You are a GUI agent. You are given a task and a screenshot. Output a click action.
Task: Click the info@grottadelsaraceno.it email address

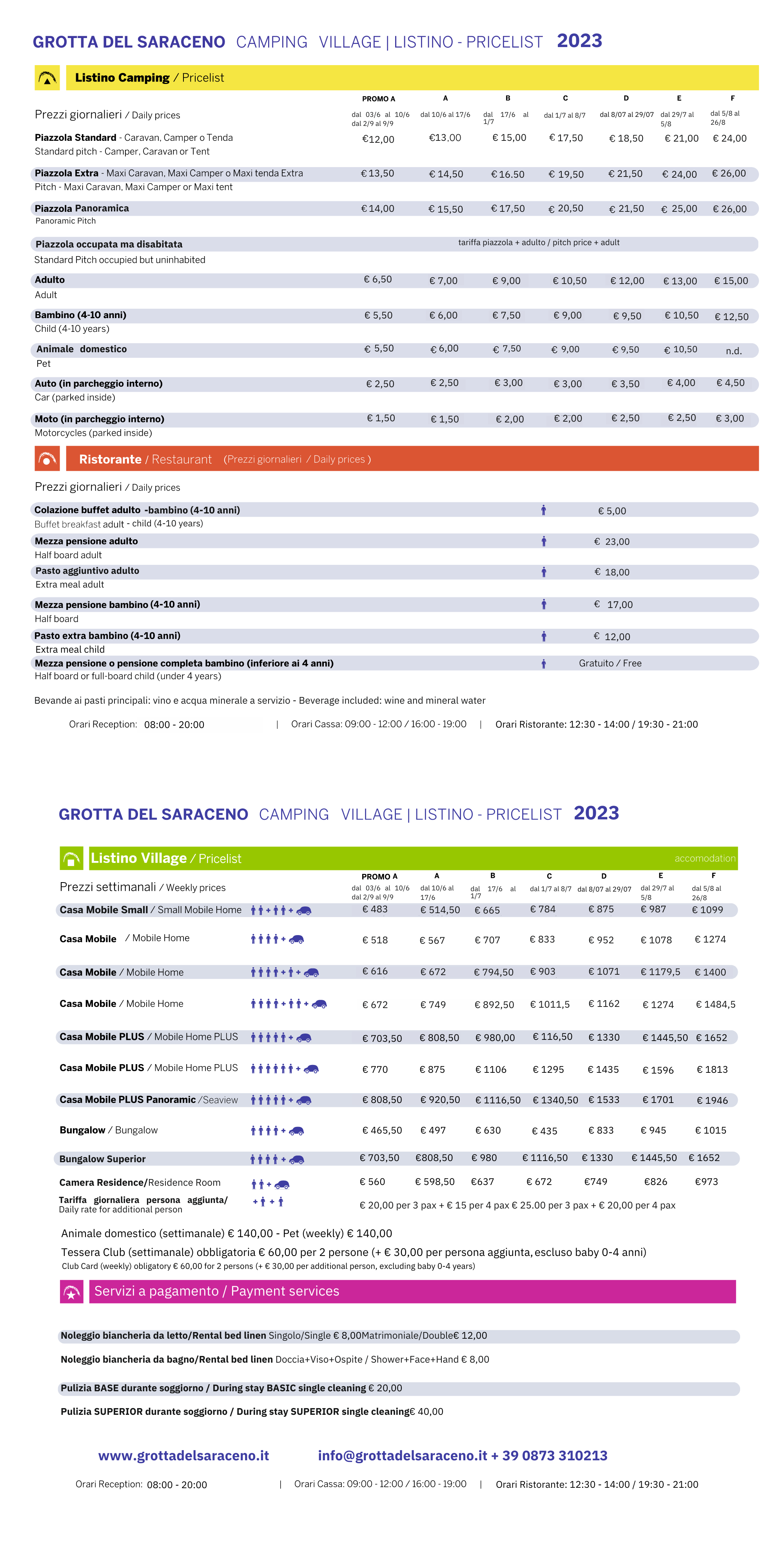(x=402, y=1456)
